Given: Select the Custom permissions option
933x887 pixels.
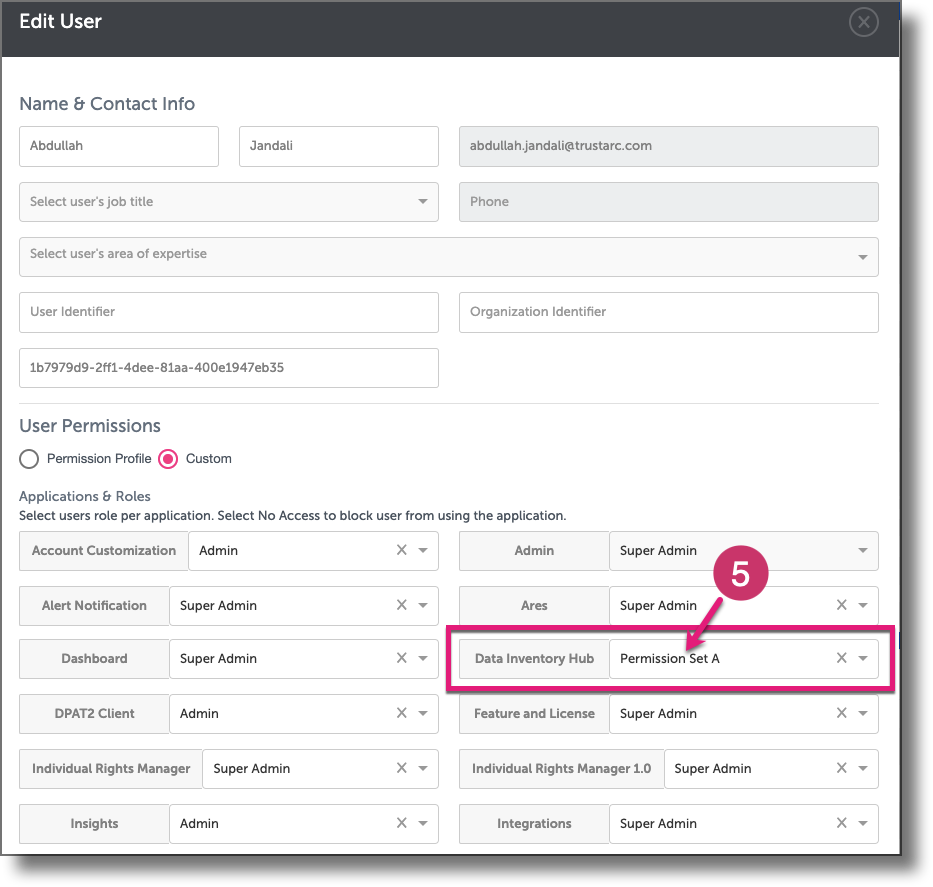Looking at the screenshot, I should pos(166,459).
